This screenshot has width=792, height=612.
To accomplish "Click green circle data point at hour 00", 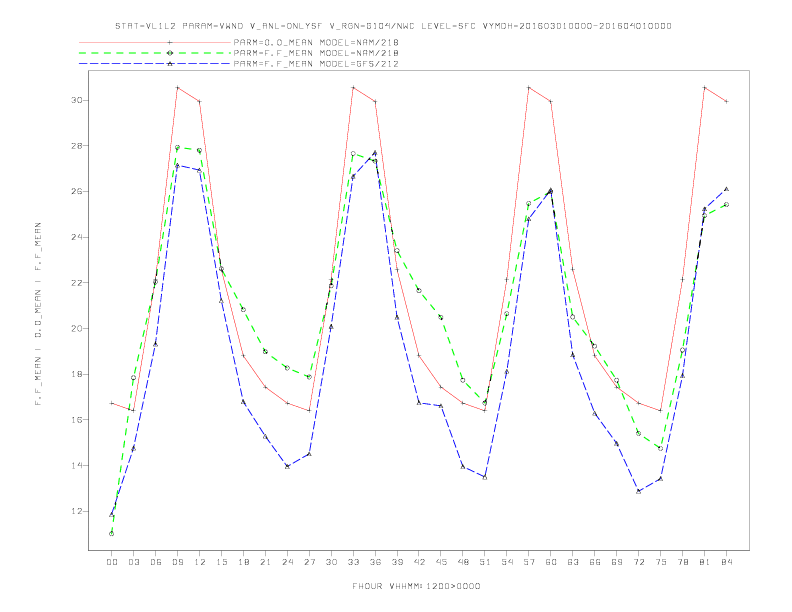I will coord(112,534).
